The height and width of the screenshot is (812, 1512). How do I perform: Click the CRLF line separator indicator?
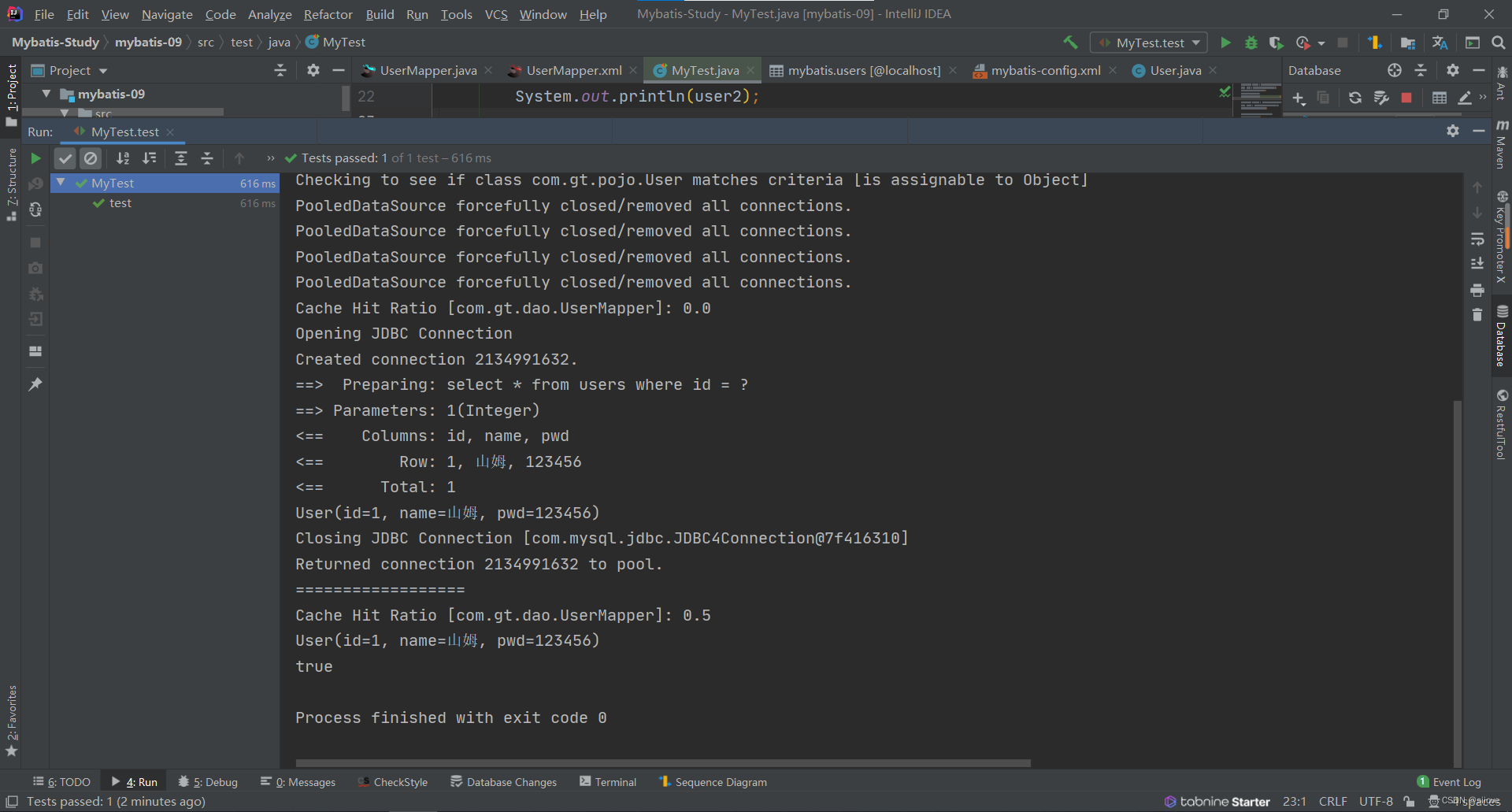pos(1332,802)
